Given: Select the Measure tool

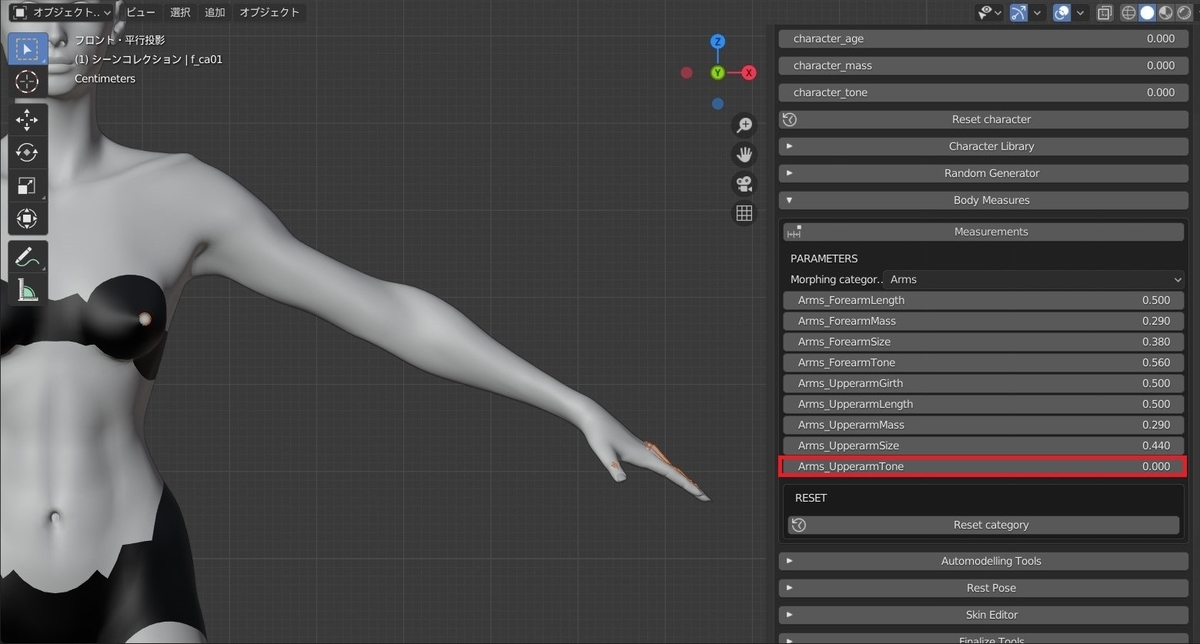Looking at the screenshot, I should (27, 290).
